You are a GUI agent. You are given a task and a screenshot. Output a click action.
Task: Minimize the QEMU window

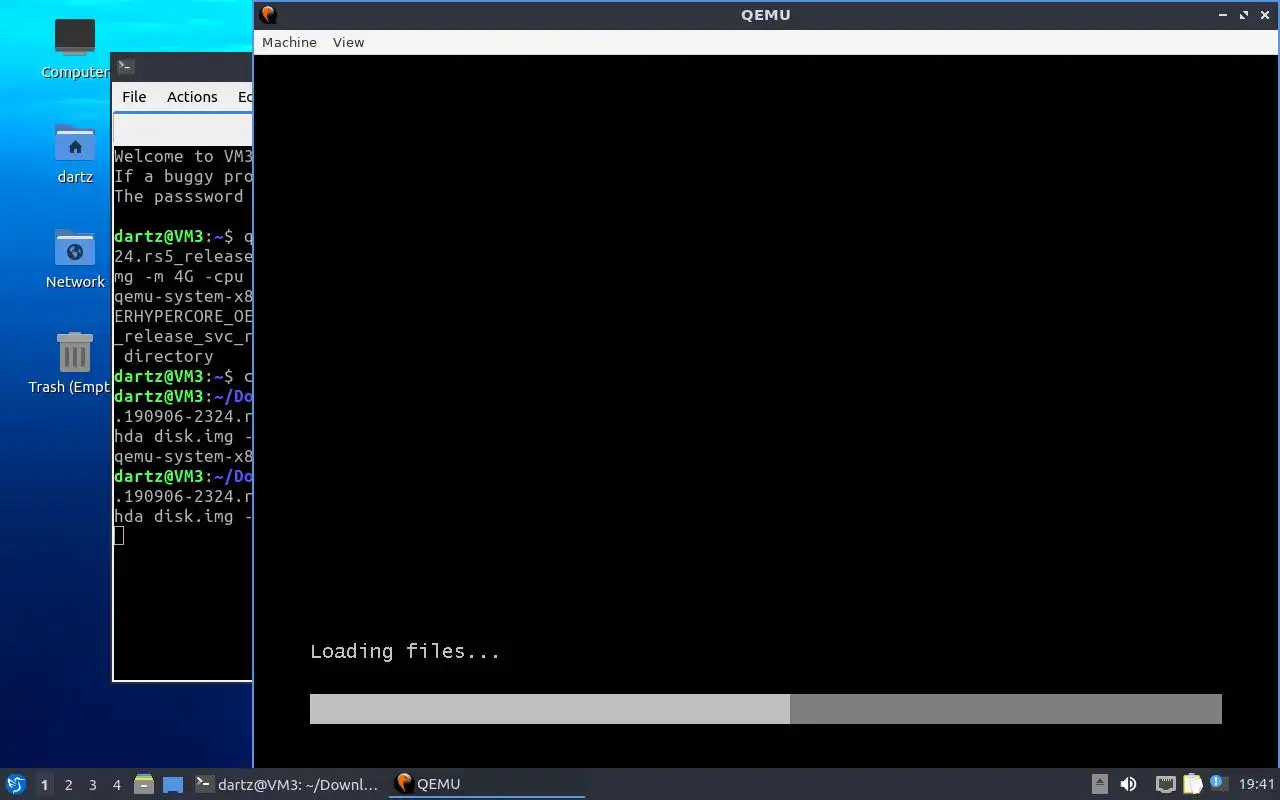[1223, 15]
